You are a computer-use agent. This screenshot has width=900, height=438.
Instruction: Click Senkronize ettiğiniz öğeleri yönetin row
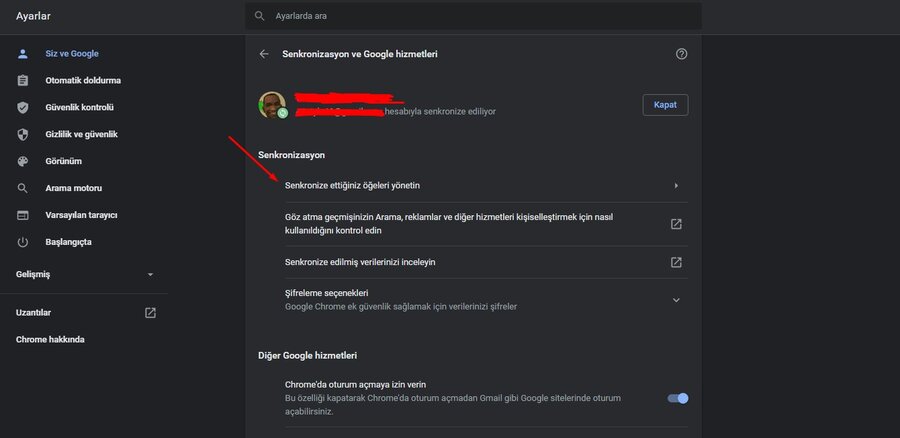[486, 186]
